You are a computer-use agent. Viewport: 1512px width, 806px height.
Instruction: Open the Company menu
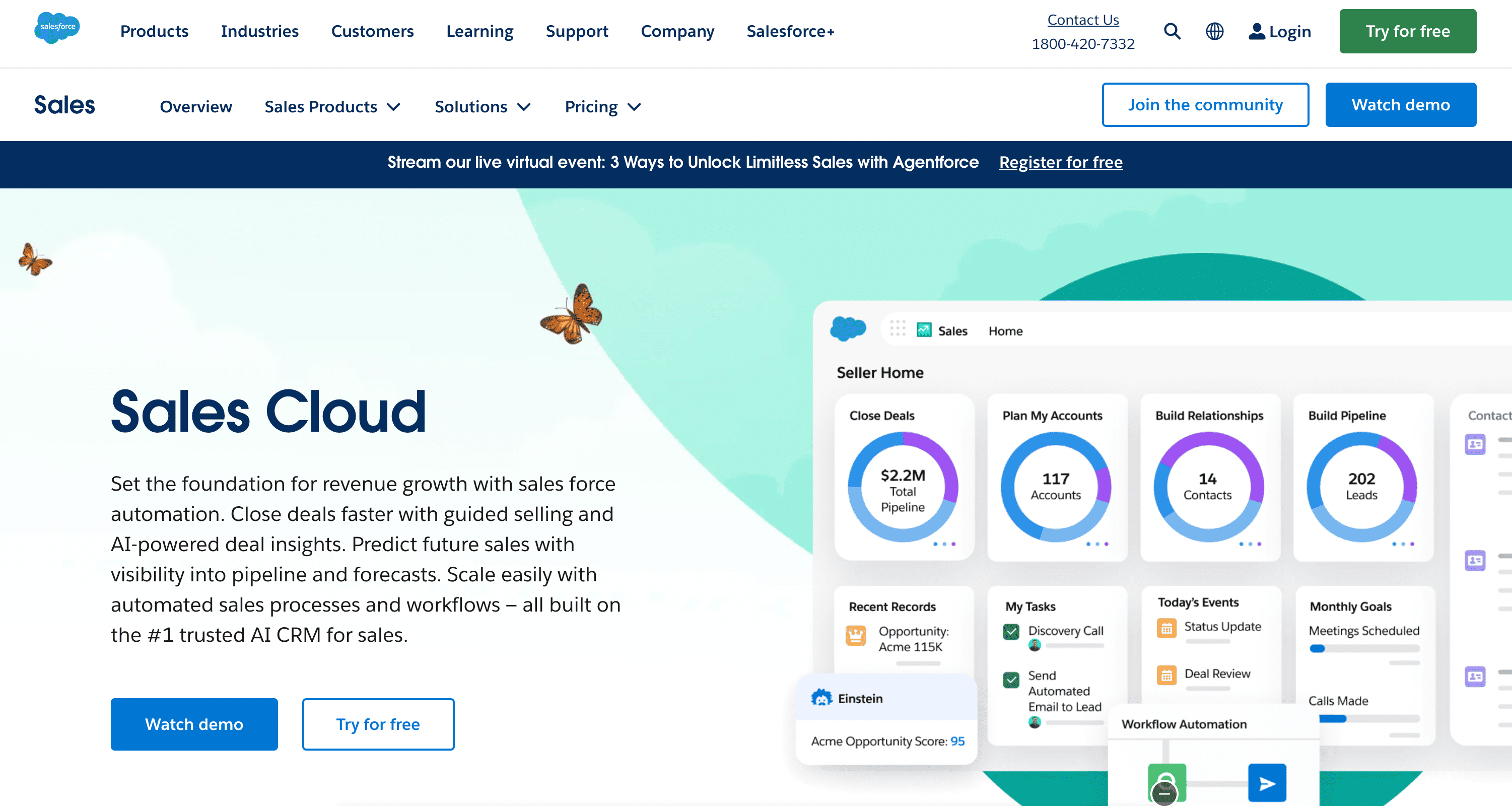677,31
